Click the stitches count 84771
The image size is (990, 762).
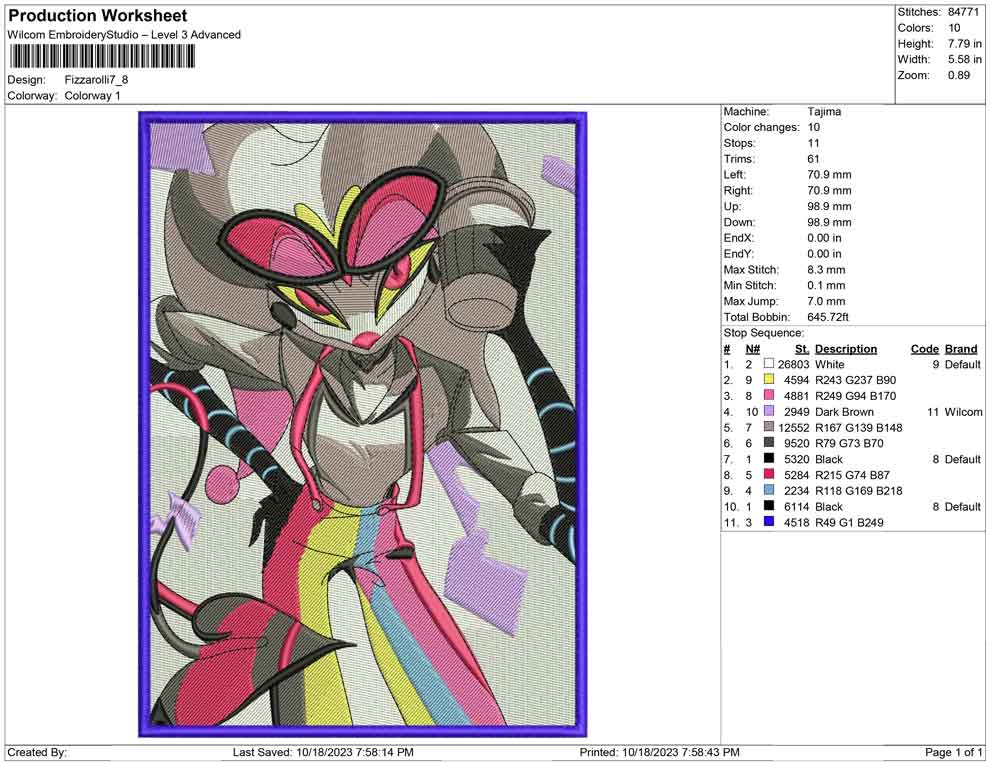pos(963,12)
